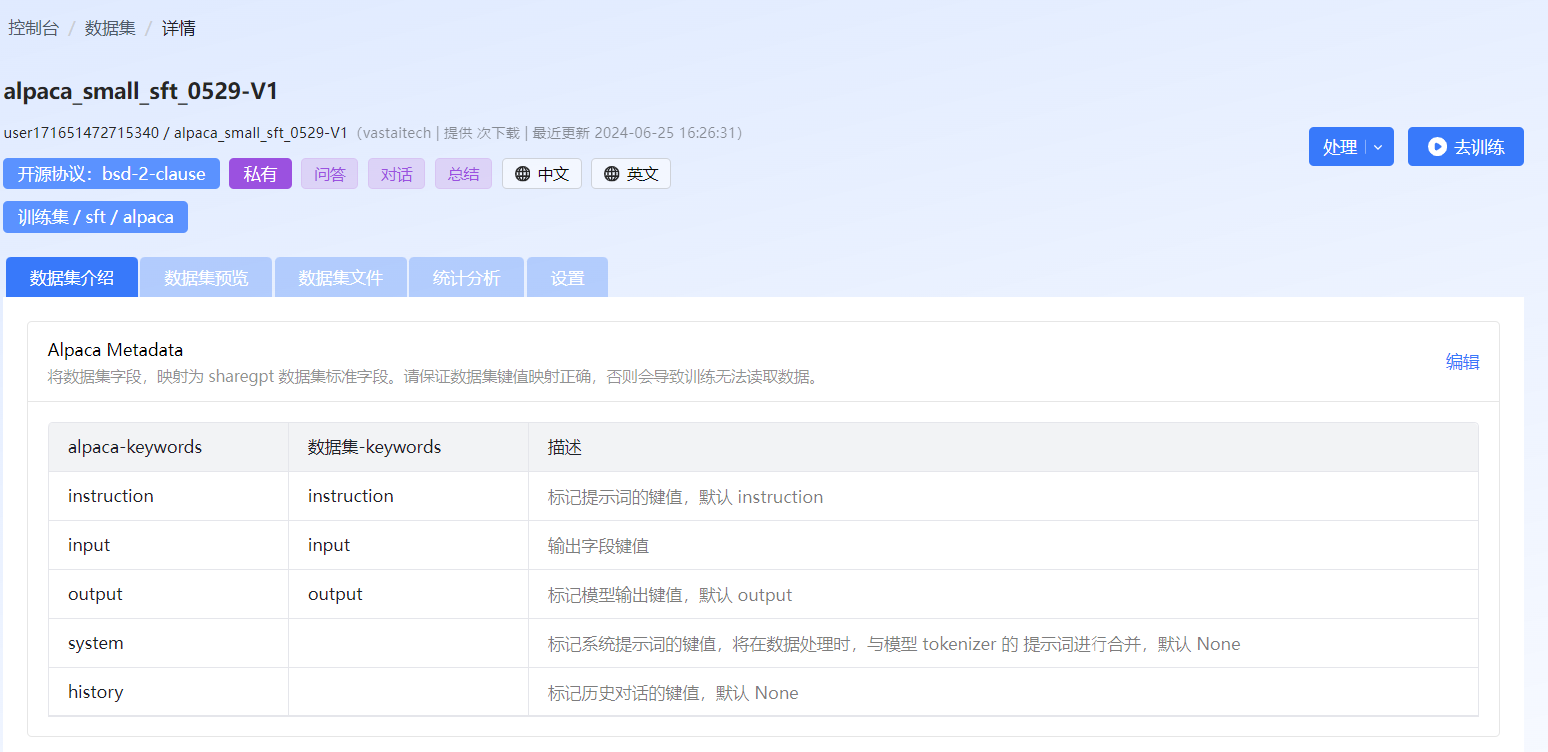Open the 设置 tab
This screenshot has width=1548, height=752.
(567, 278)
